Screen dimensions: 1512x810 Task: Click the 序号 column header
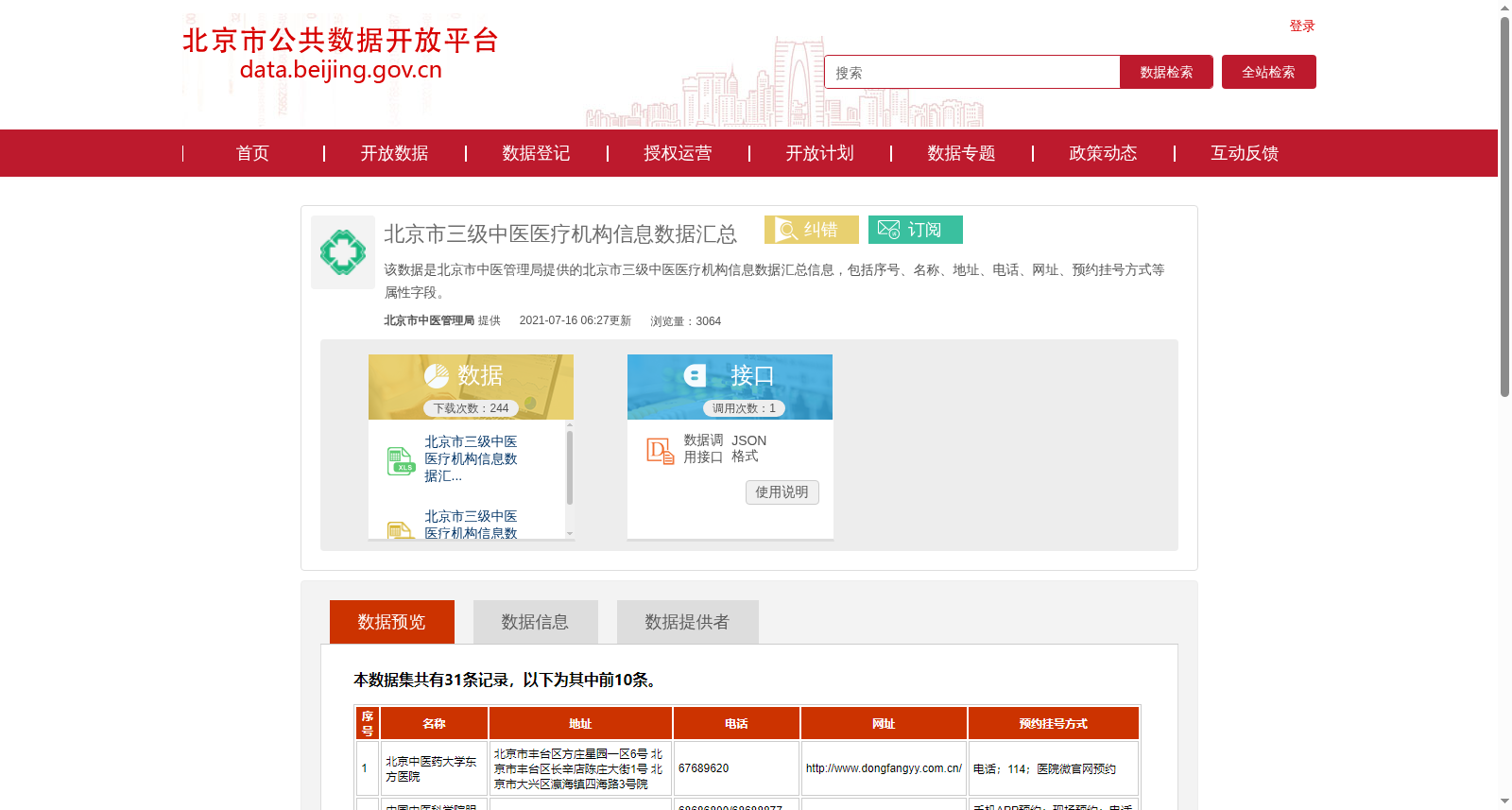coord(368,723)
